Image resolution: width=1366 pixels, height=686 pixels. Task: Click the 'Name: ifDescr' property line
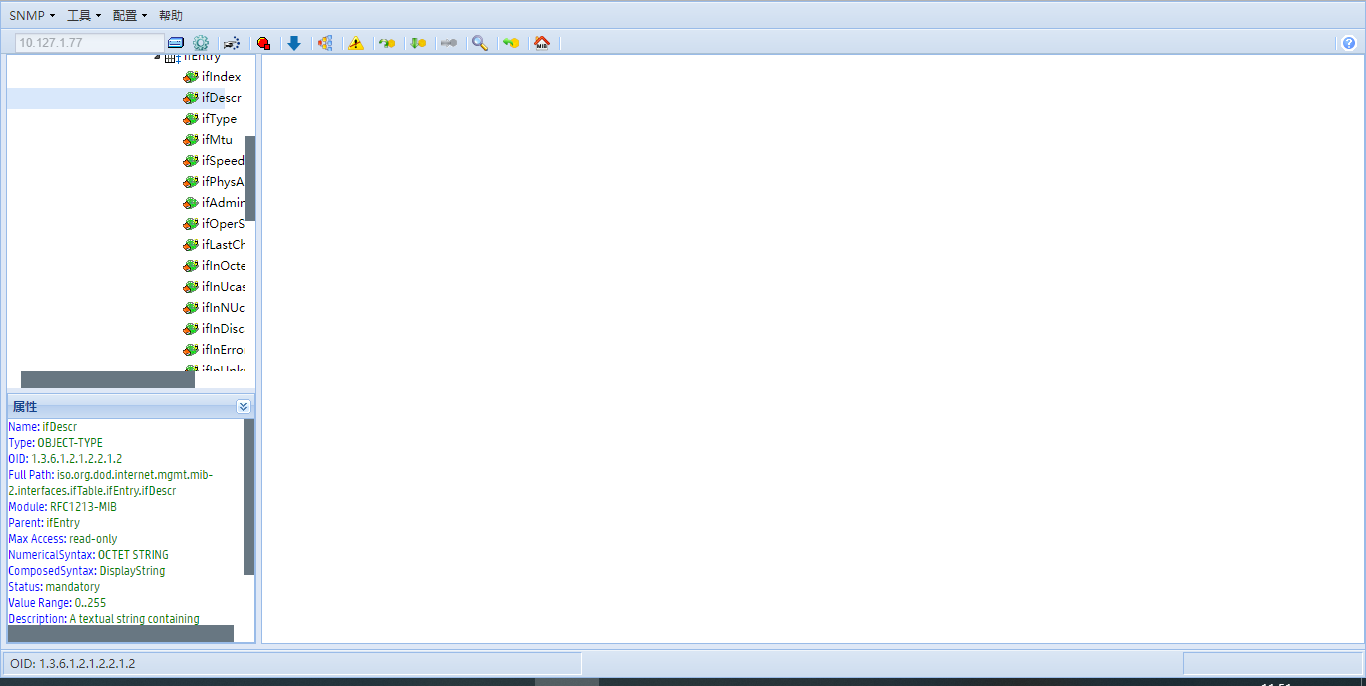point(43,427)
